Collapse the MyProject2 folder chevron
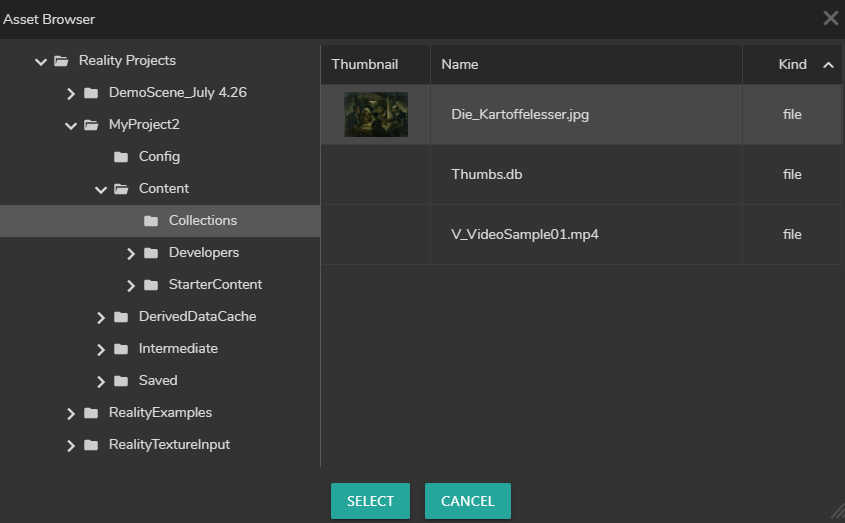This screenshot has height=523, width=845. pyautogui.click(x=71, y=126)
